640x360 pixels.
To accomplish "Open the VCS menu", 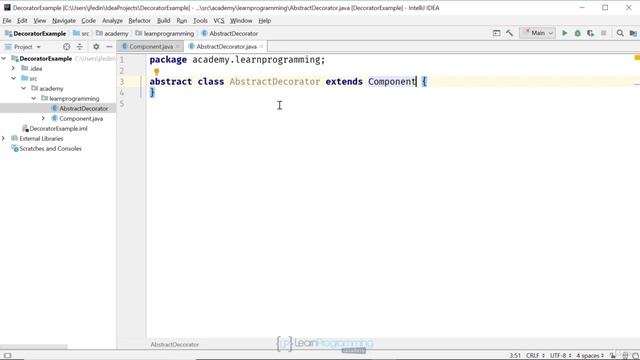I will 219,20.
